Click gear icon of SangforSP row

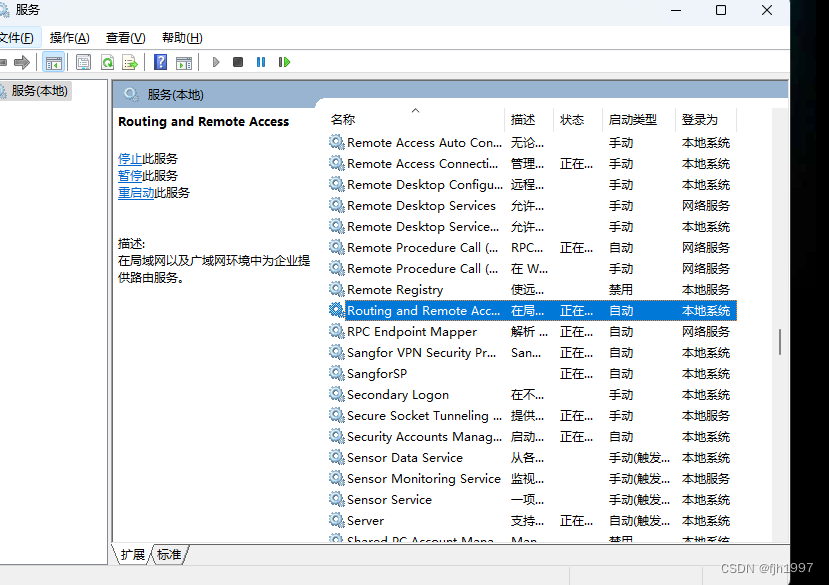pos(336,373)
